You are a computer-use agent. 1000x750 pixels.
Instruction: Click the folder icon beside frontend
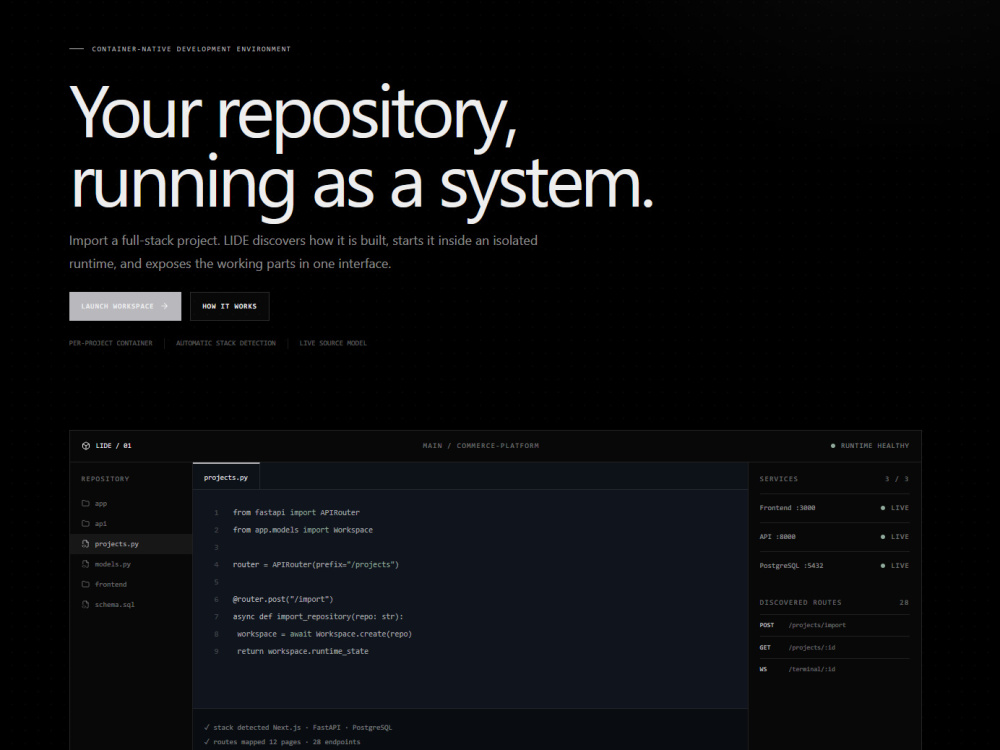(85, 584)
